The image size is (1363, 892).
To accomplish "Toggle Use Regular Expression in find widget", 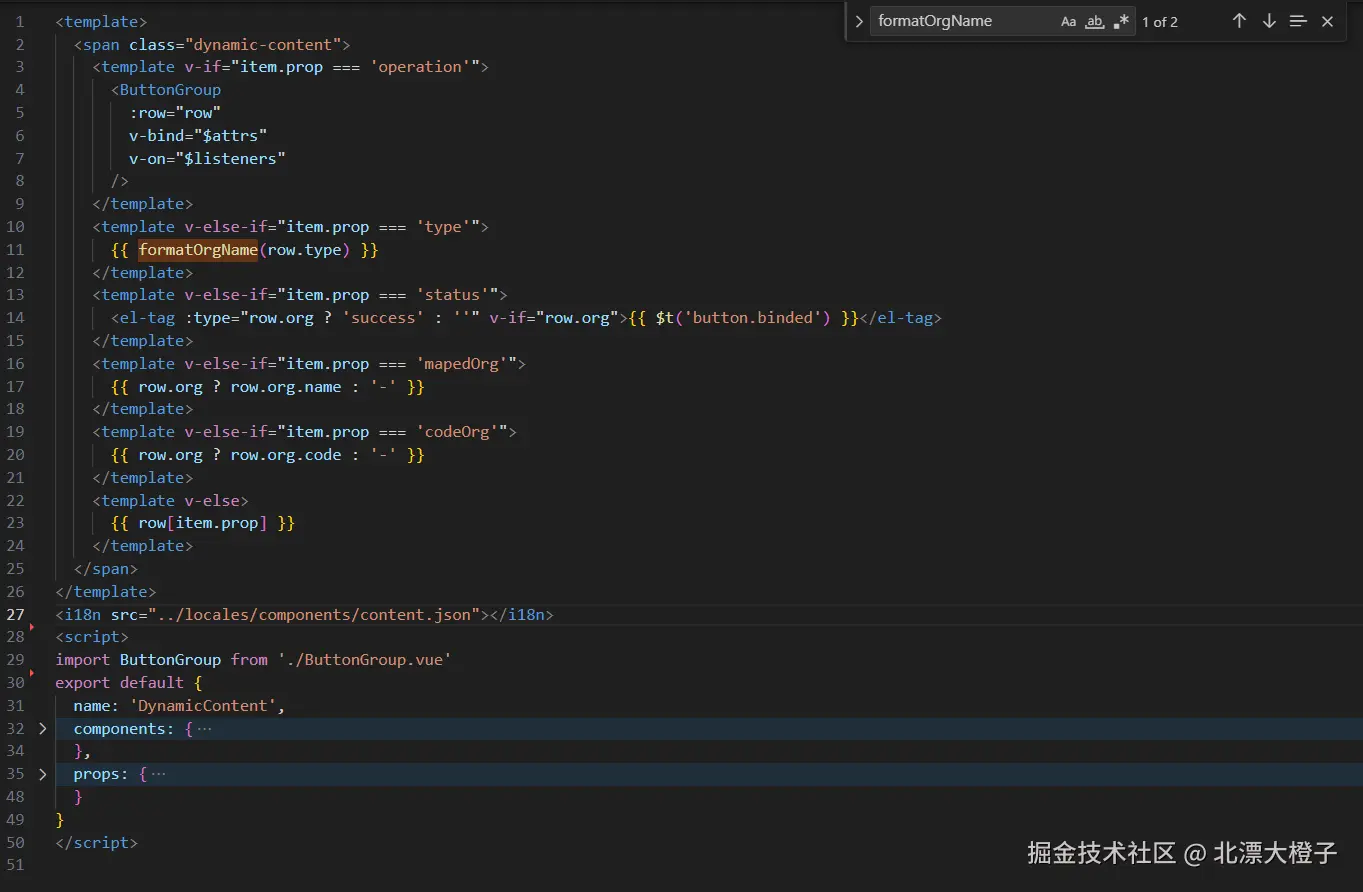I will tap(1121, 21).
